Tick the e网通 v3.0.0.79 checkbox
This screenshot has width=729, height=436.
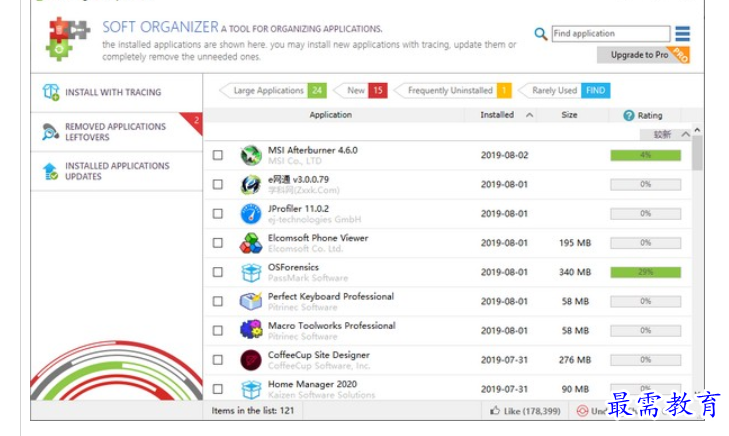218,185
